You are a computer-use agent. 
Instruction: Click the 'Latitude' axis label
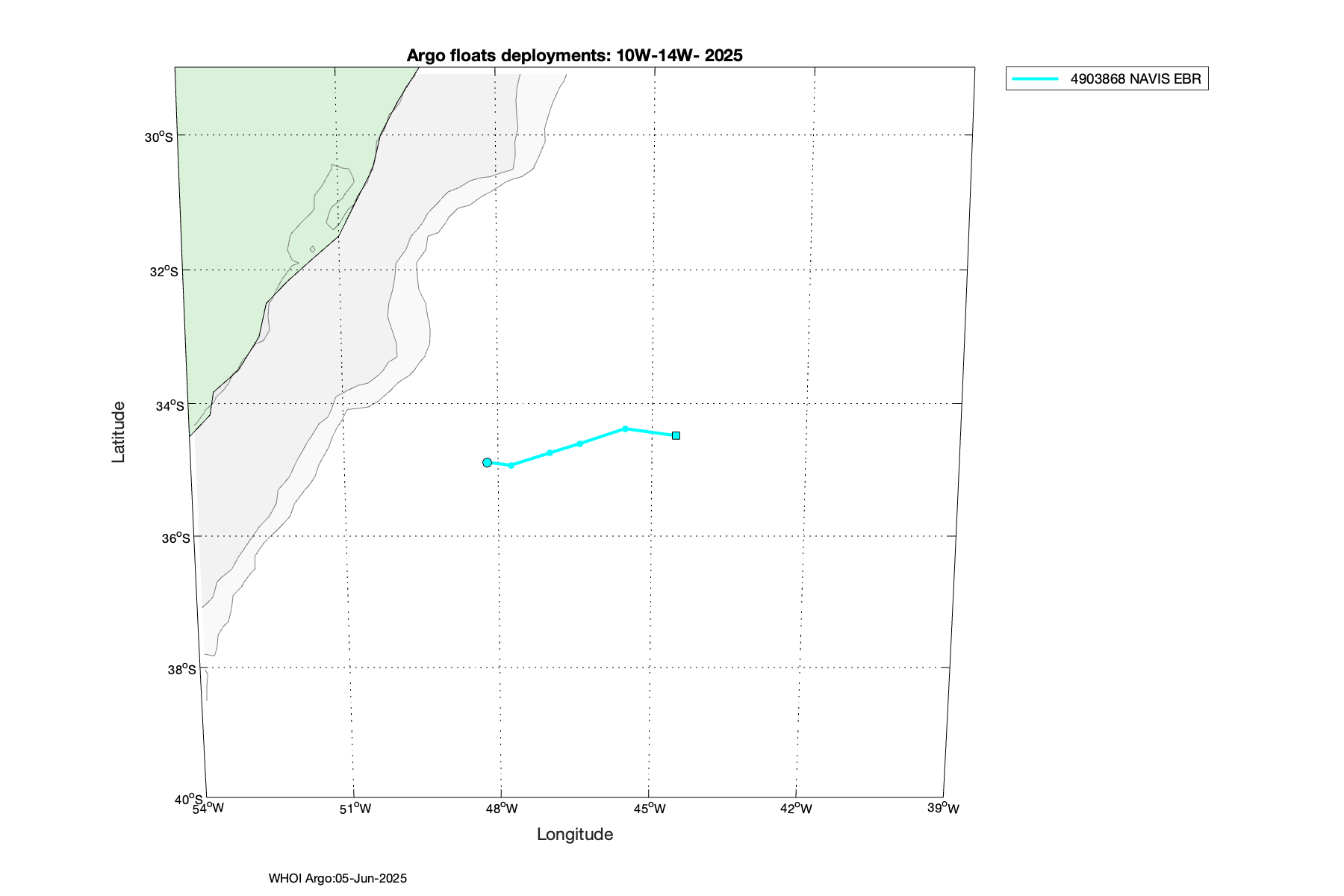[x=119, y=432]
